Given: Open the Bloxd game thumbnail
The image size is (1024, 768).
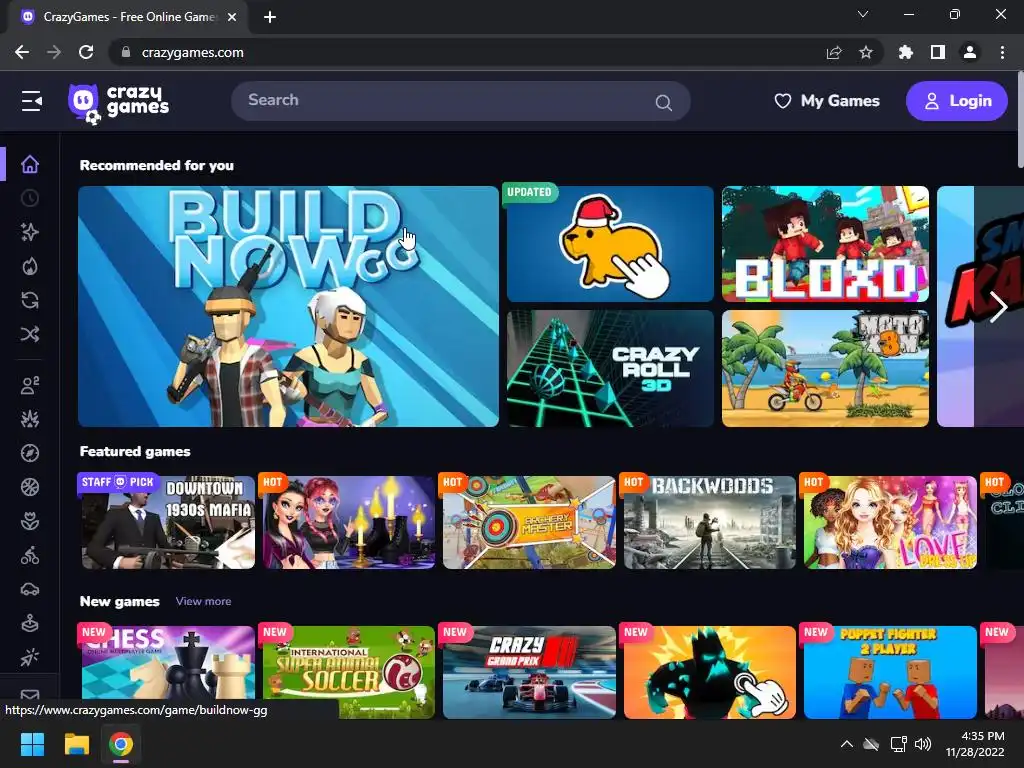Looking at the screenshot, I should pyautogui.click(x=825, y=244).
